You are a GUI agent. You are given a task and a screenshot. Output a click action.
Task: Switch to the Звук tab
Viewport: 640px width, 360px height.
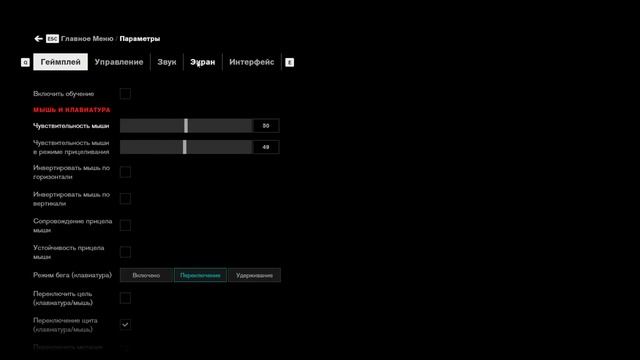tap(167, 62)
